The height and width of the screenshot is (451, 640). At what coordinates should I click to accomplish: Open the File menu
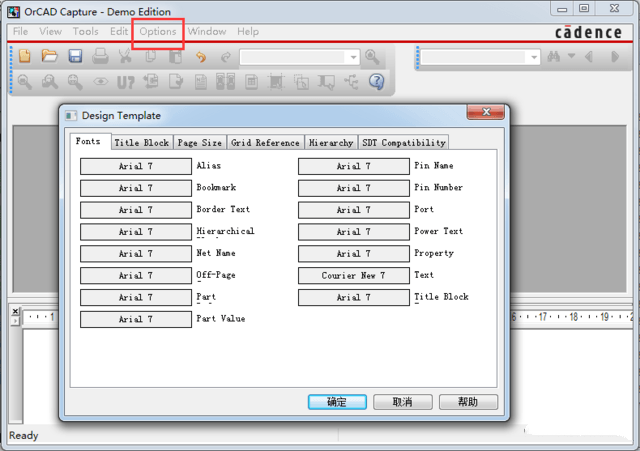point(20,31)
